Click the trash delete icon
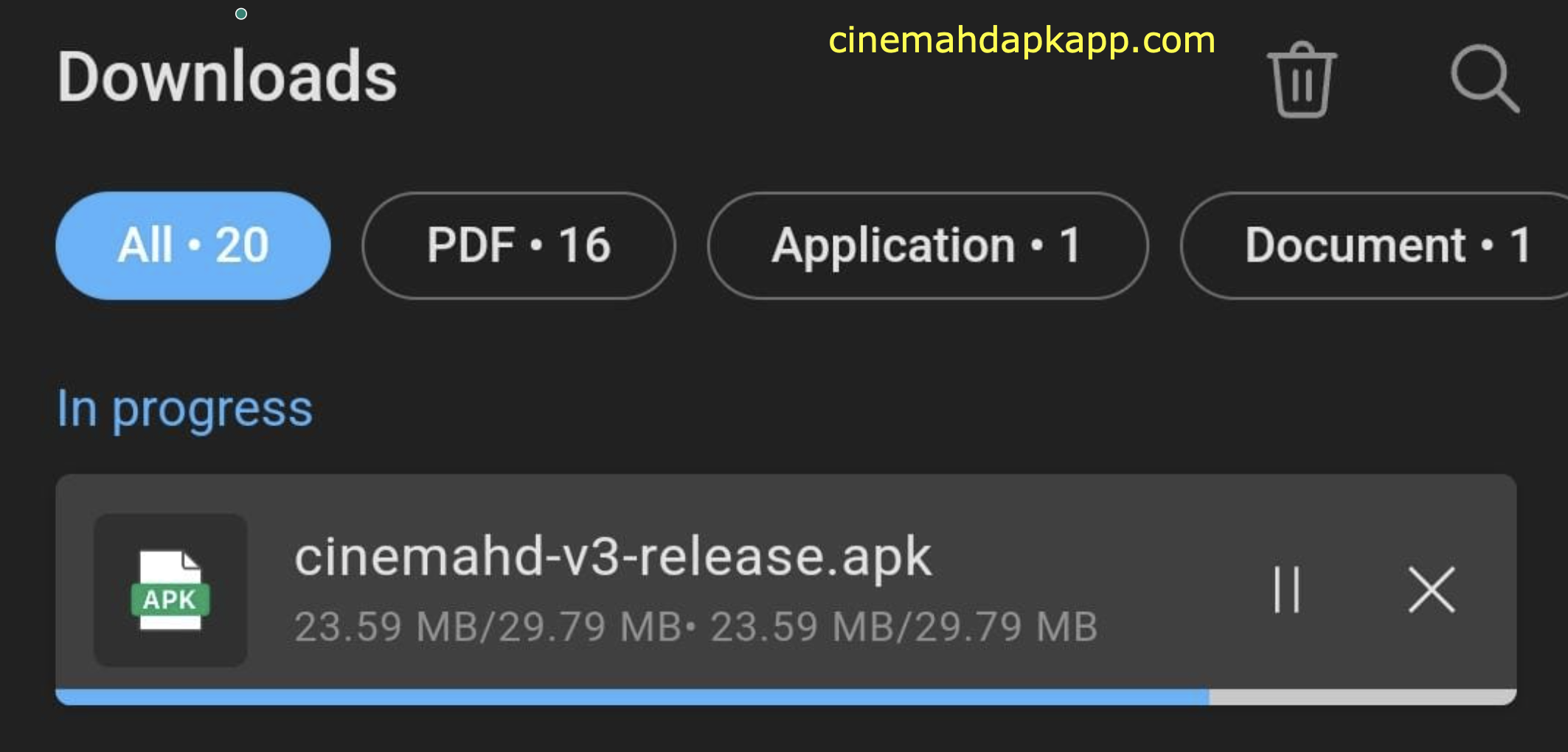This screenshot has width=1568, height=752. tap(1302, 80)
